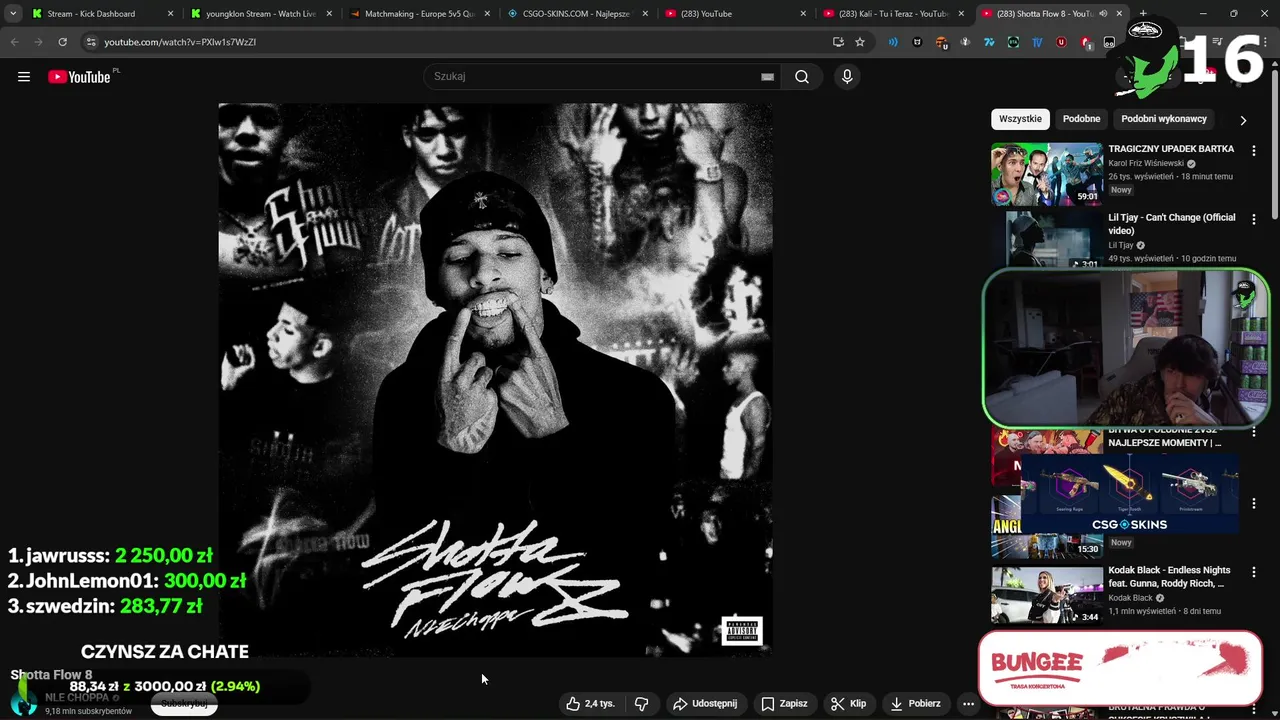Select the Podobni wykonawcy filter chip
Viewport: 1280px width, 720px height.
pyautogui.click(x=1164, y=119)
